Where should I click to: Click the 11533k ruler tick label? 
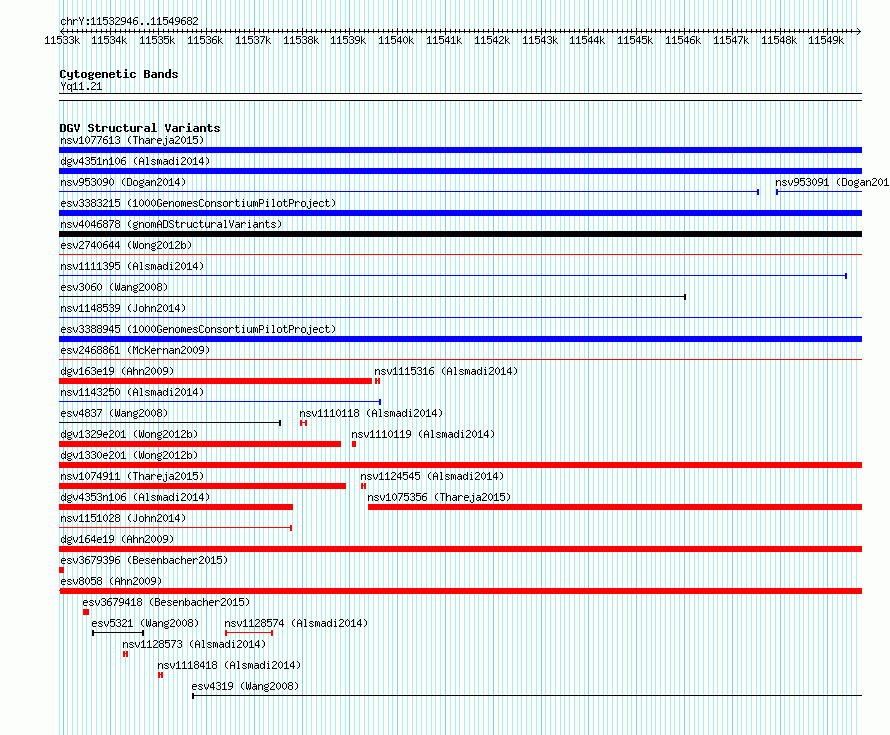tap(62, 40)
